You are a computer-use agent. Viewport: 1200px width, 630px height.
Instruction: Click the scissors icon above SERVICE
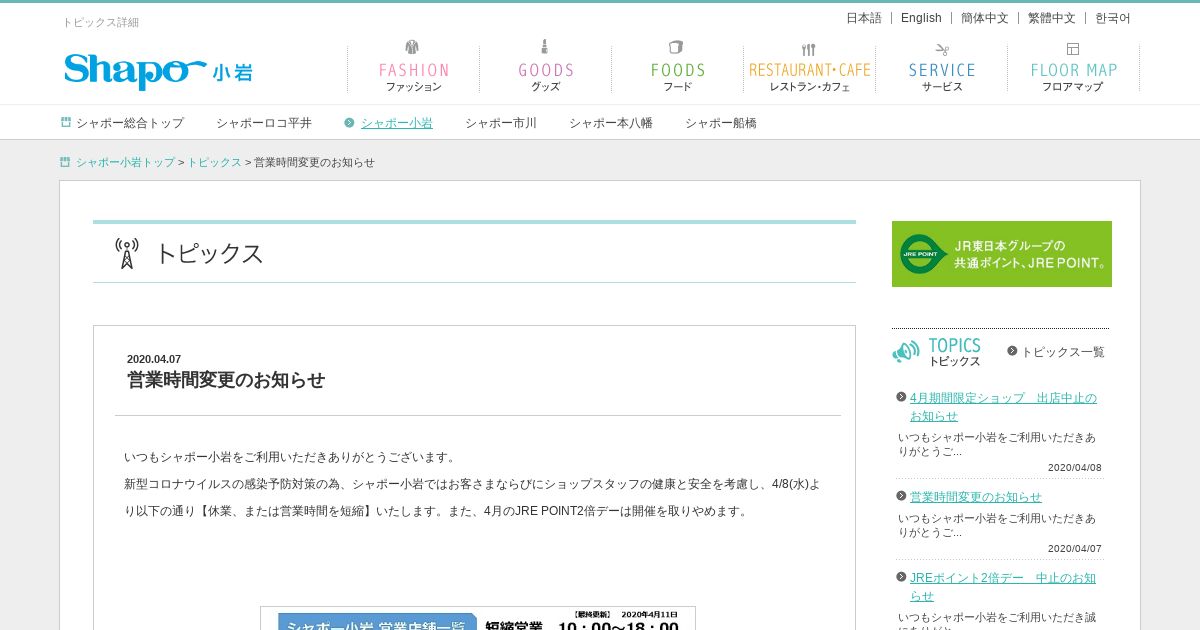pyautogui.click(x=942, y=49)
